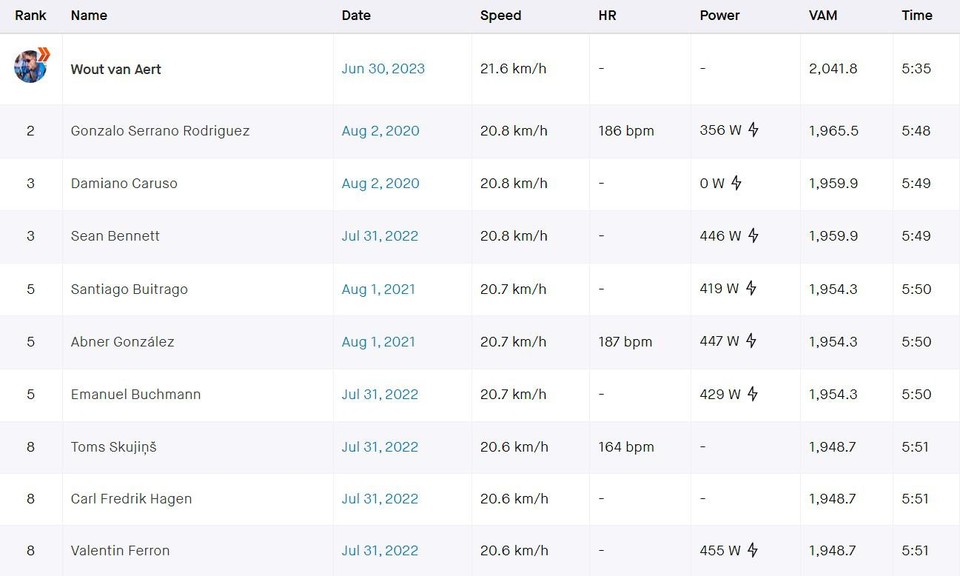Select the name Damiano Caruso
The image size is (960, 576).
124,183
